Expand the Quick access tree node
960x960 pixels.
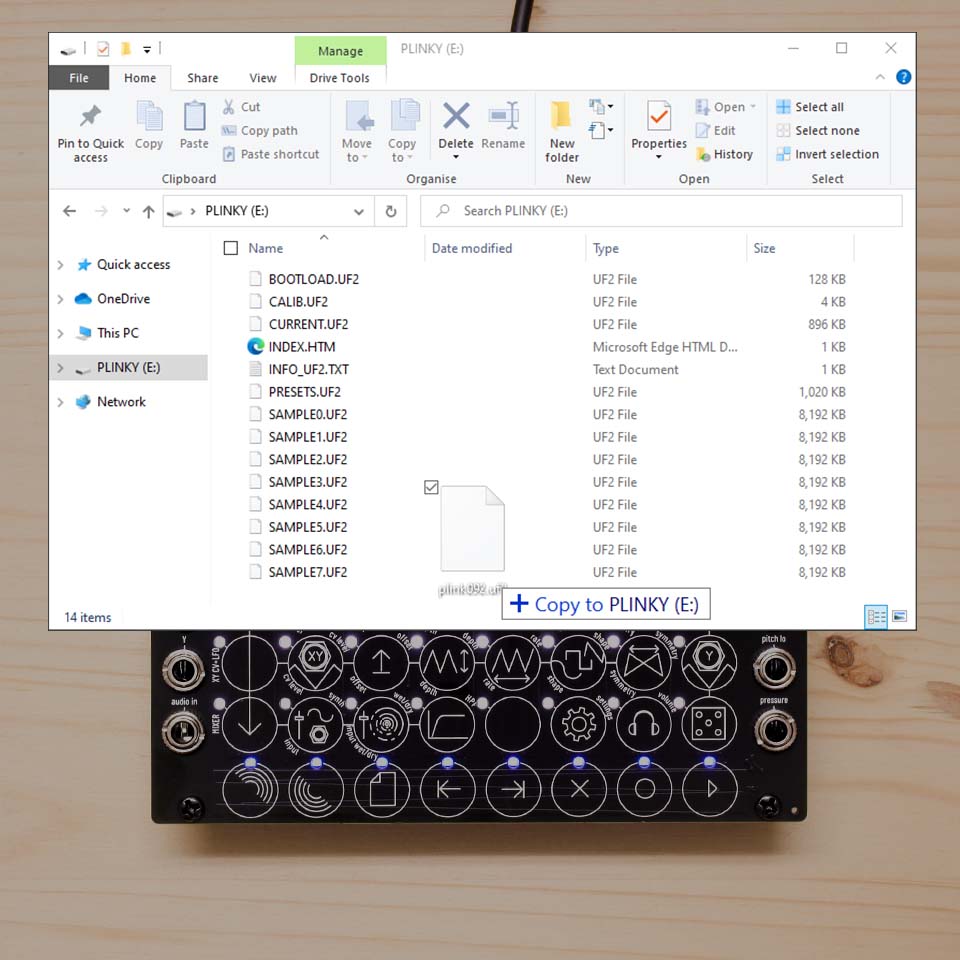[60, 264]
